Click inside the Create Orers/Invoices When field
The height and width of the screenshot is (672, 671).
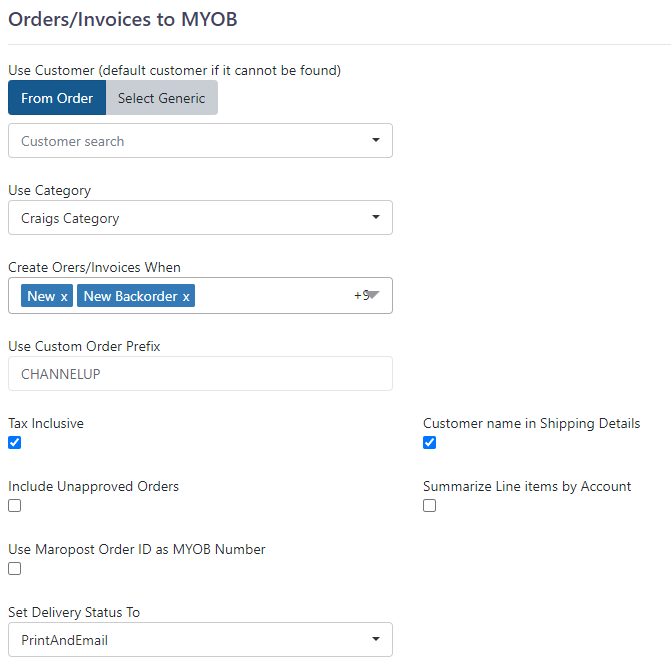click(274, 296)
